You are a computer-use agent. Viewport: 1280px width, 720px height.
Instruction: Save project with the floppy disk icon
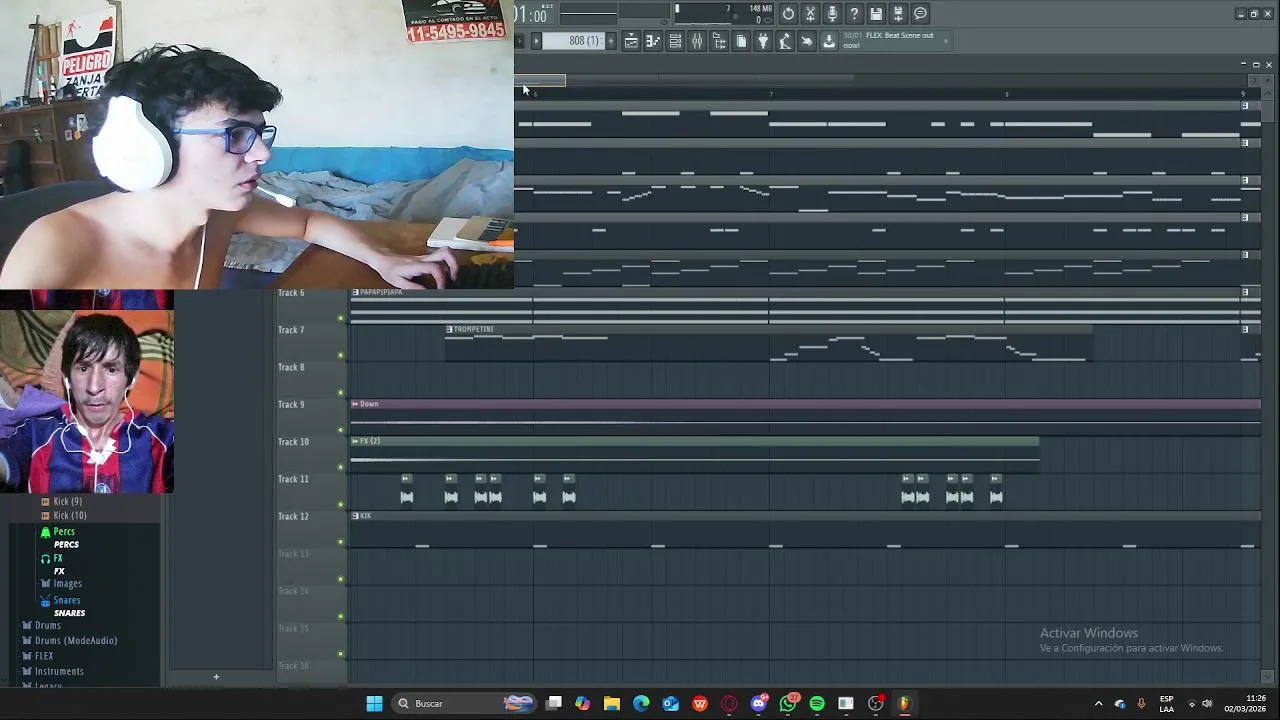876,14
